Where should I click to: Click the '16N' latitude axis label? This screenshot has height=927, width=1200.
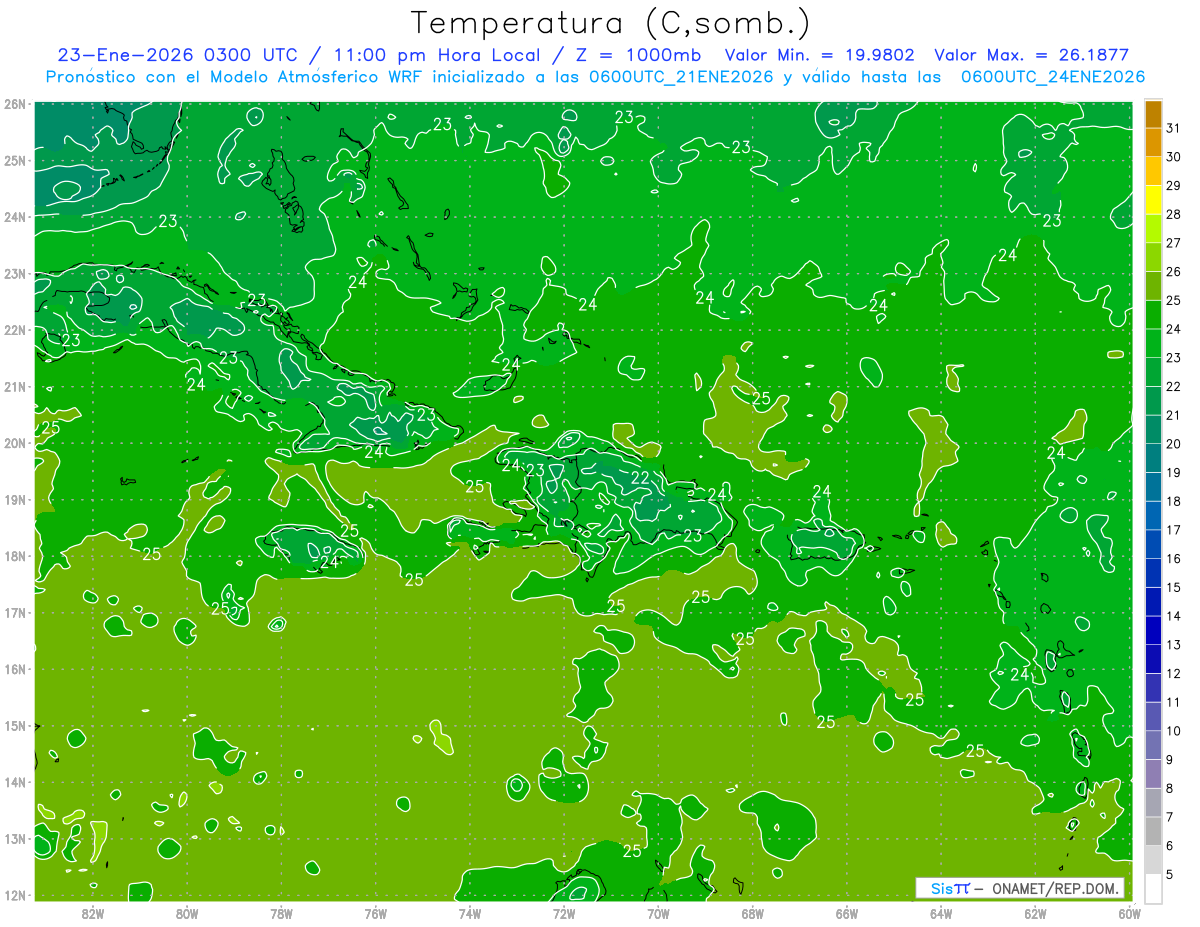pyautogui.click(x=14, y=669)
